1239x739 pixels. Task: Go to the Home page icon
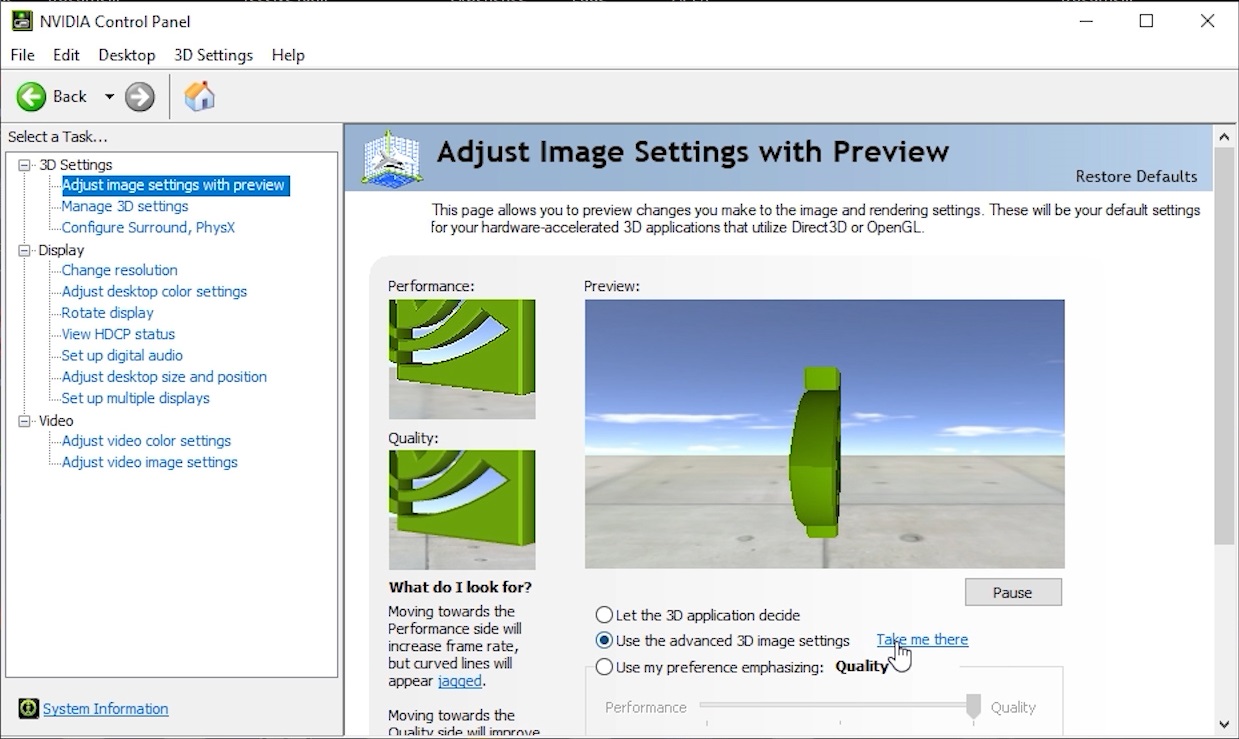coord(200,96)
